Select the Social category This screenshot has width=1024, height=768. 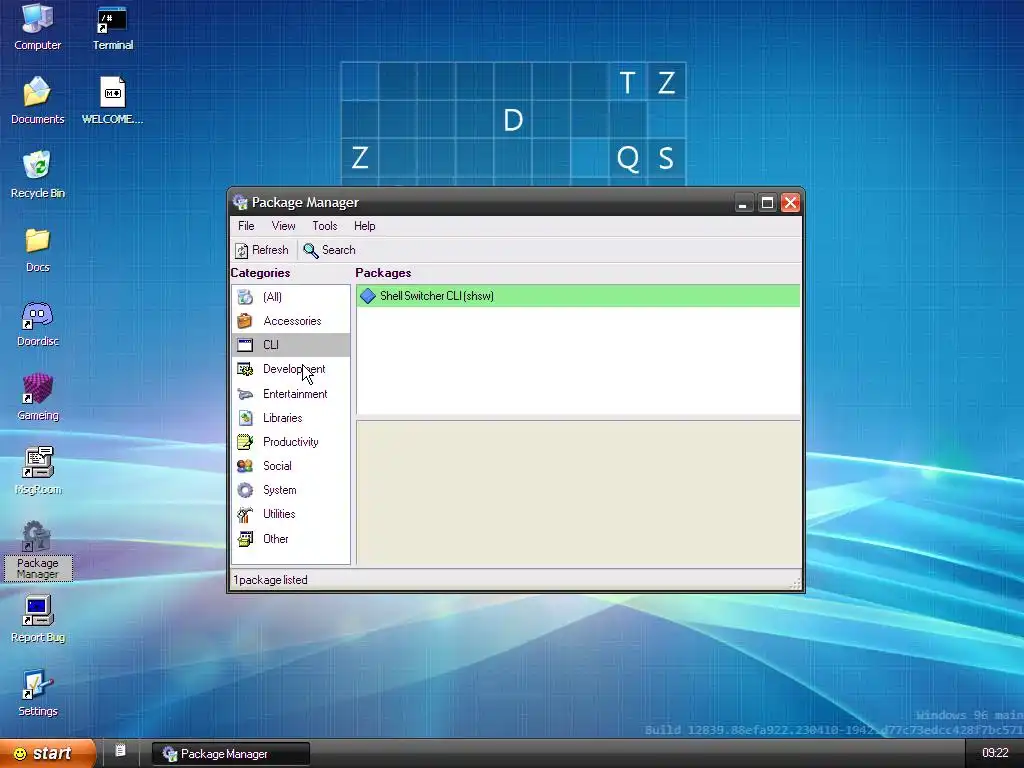tap(291, 466)
